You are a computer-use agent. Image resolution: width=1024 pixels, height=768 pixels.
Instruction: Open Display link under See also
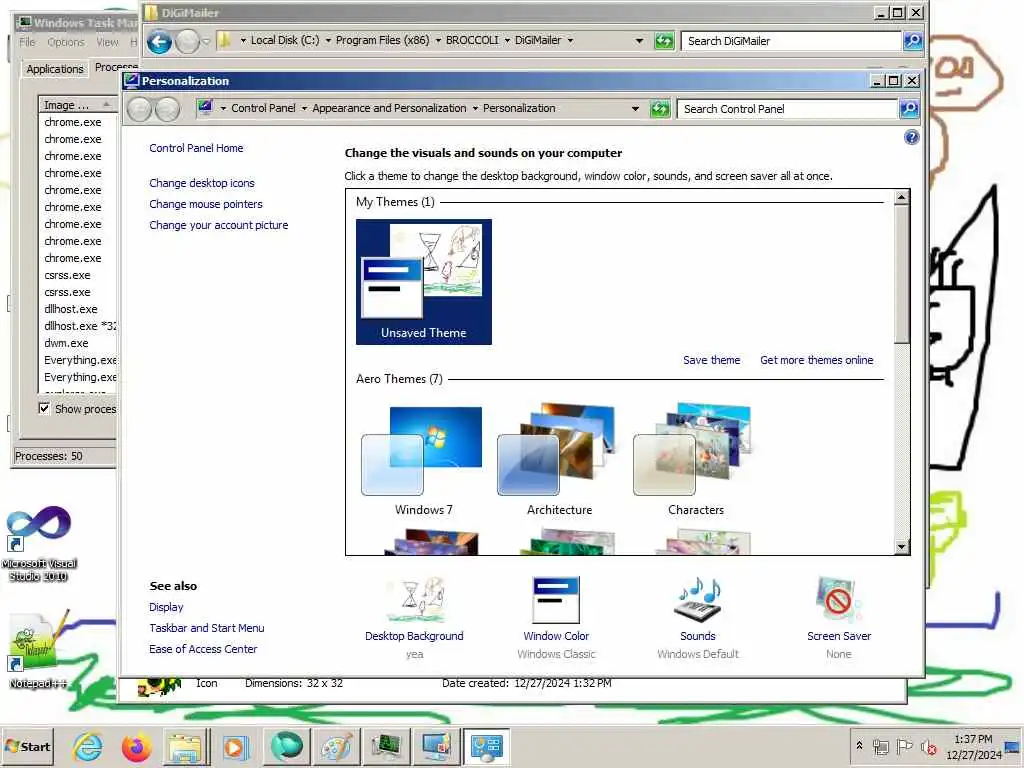pyautogui.click(x=166, y=607)
